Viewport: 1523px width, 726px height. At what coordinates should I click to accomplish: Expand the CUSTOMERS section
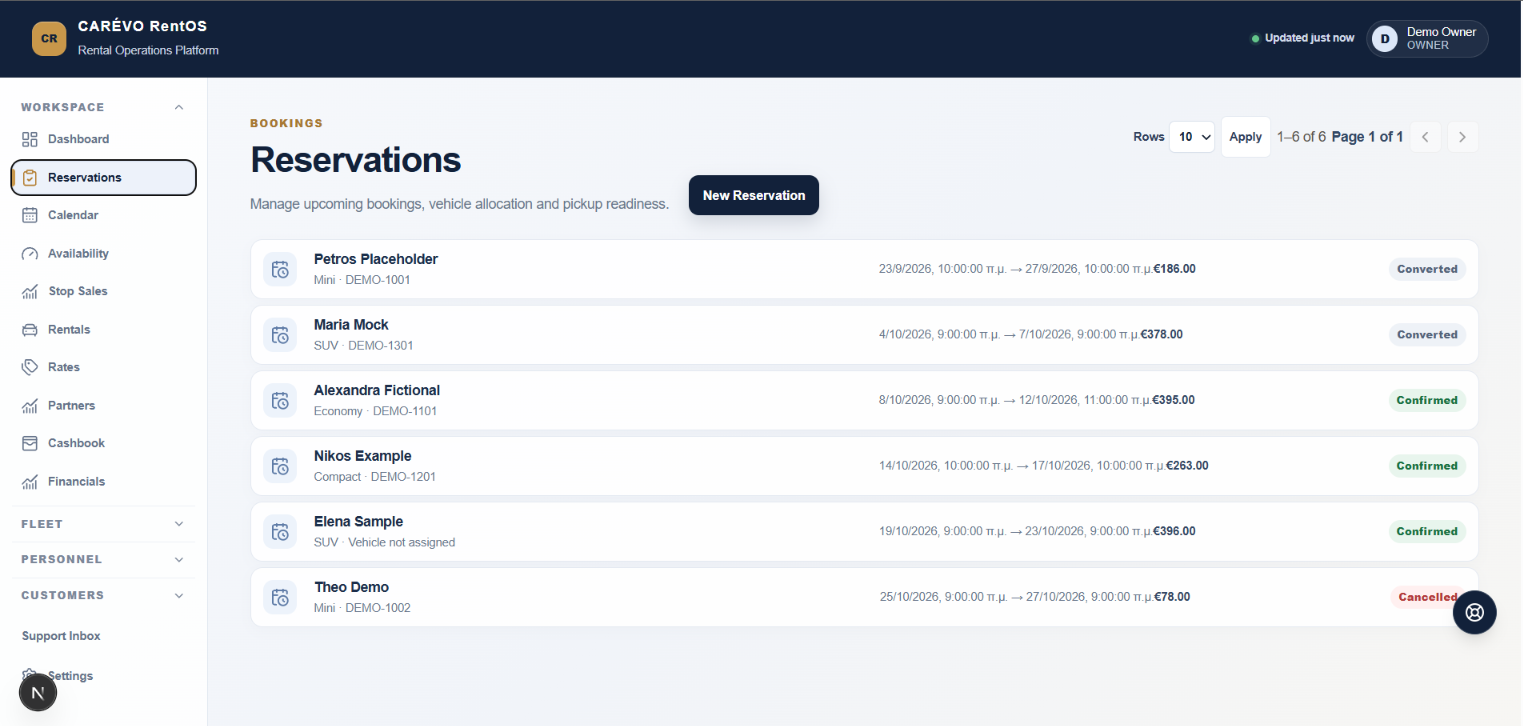103,596
